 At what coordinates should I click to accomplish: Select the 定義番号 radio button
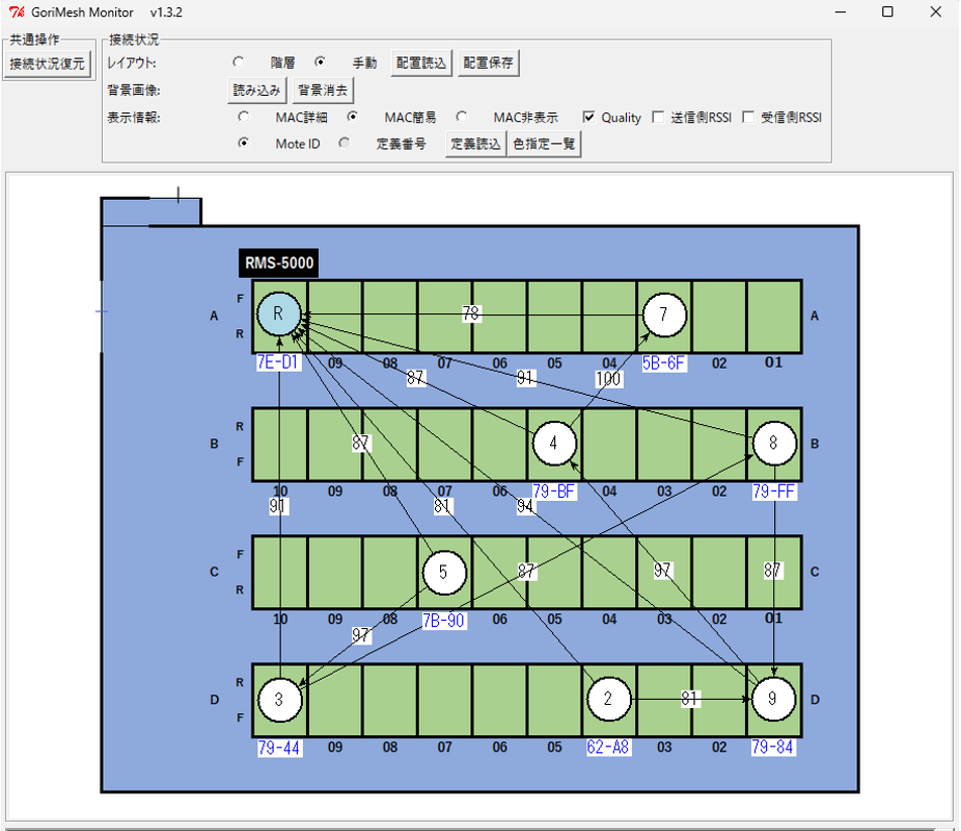[344, 143]
